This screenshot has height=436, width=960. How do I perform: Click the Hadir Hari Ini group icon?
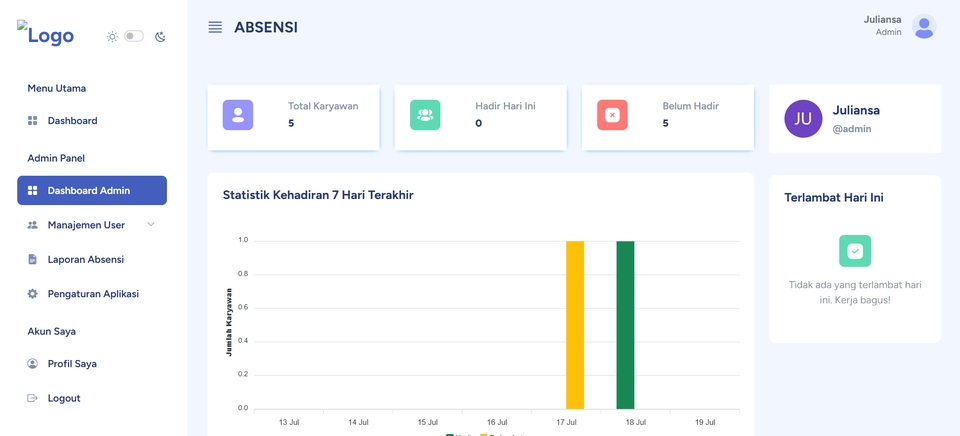click(x=425, y=115)
